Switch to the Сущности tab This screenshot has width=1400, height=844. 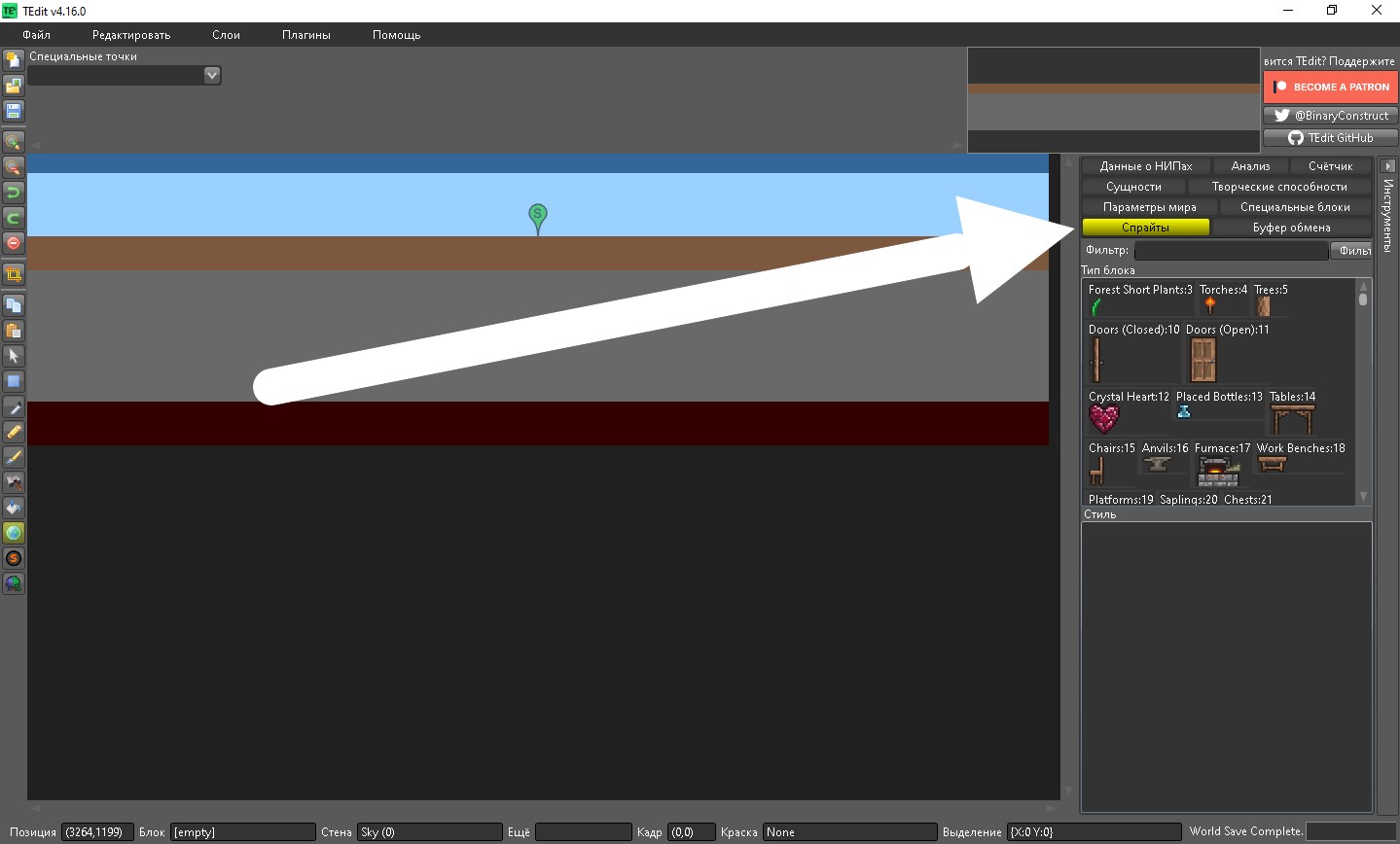(1134, 187)
